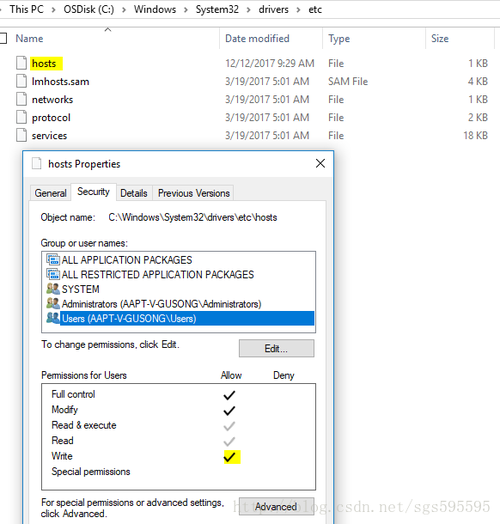Click the Edit... permissions button
The image size is (500, 524).
[276, 349]
